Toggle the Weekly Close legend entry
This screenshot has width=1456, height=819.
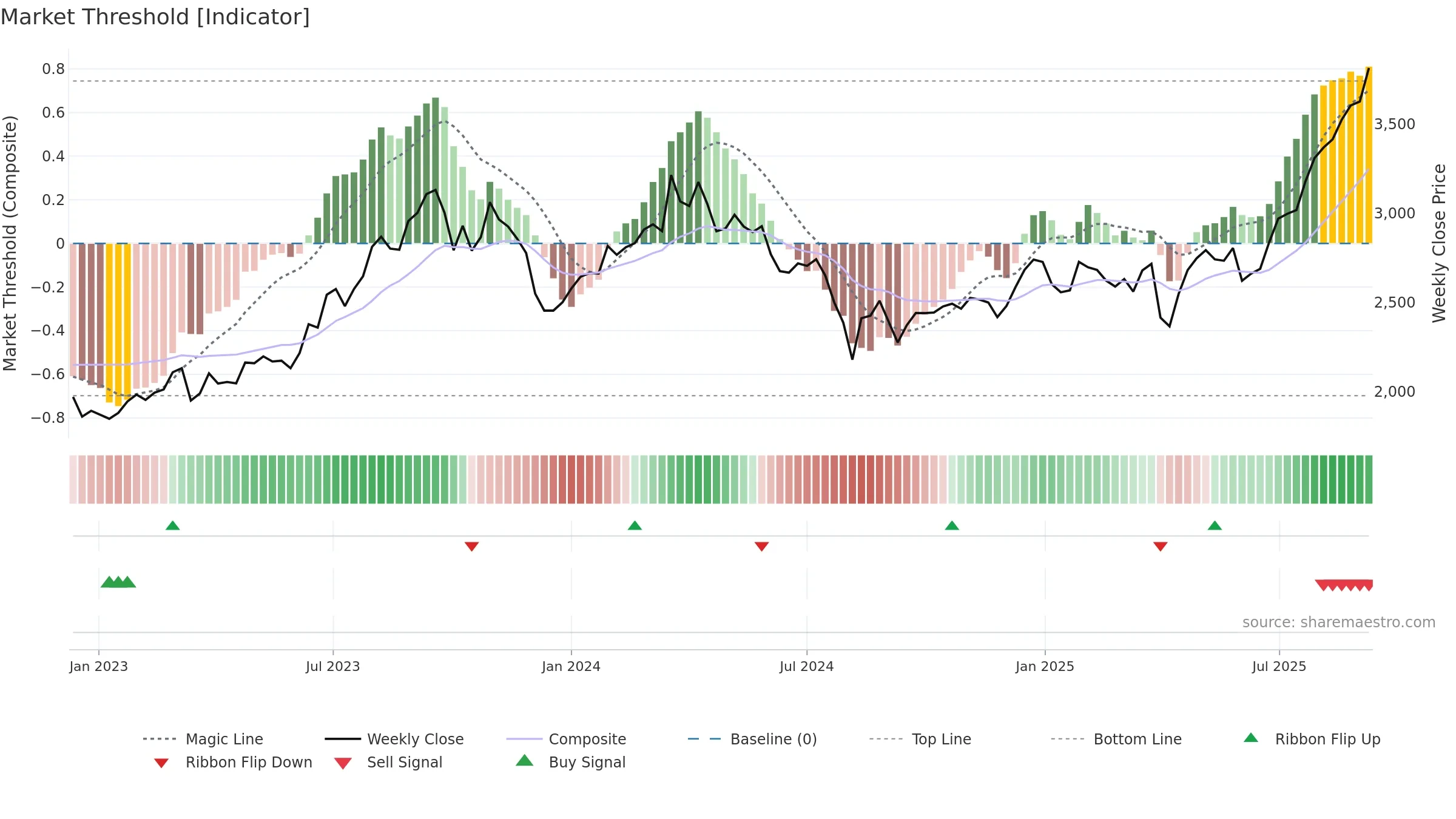394,739
